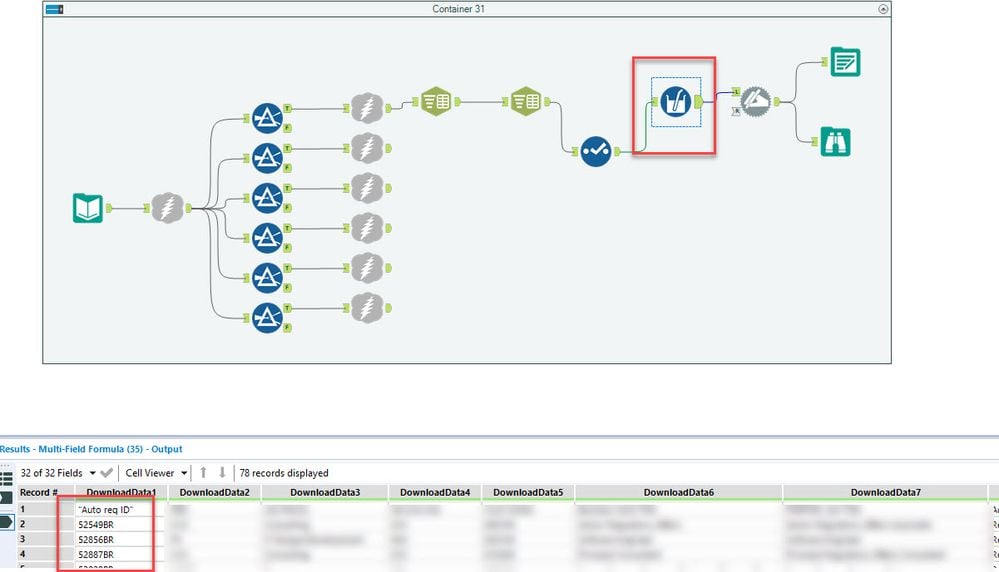Select the third Filter tool from top
The width and height of the screenshot is (999, 572).
click(268, 197)
